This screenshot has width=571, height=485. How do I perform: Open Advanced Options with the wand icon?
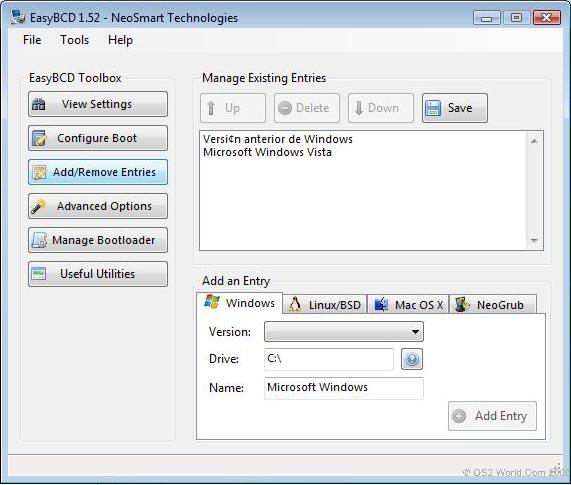point(98,206)
